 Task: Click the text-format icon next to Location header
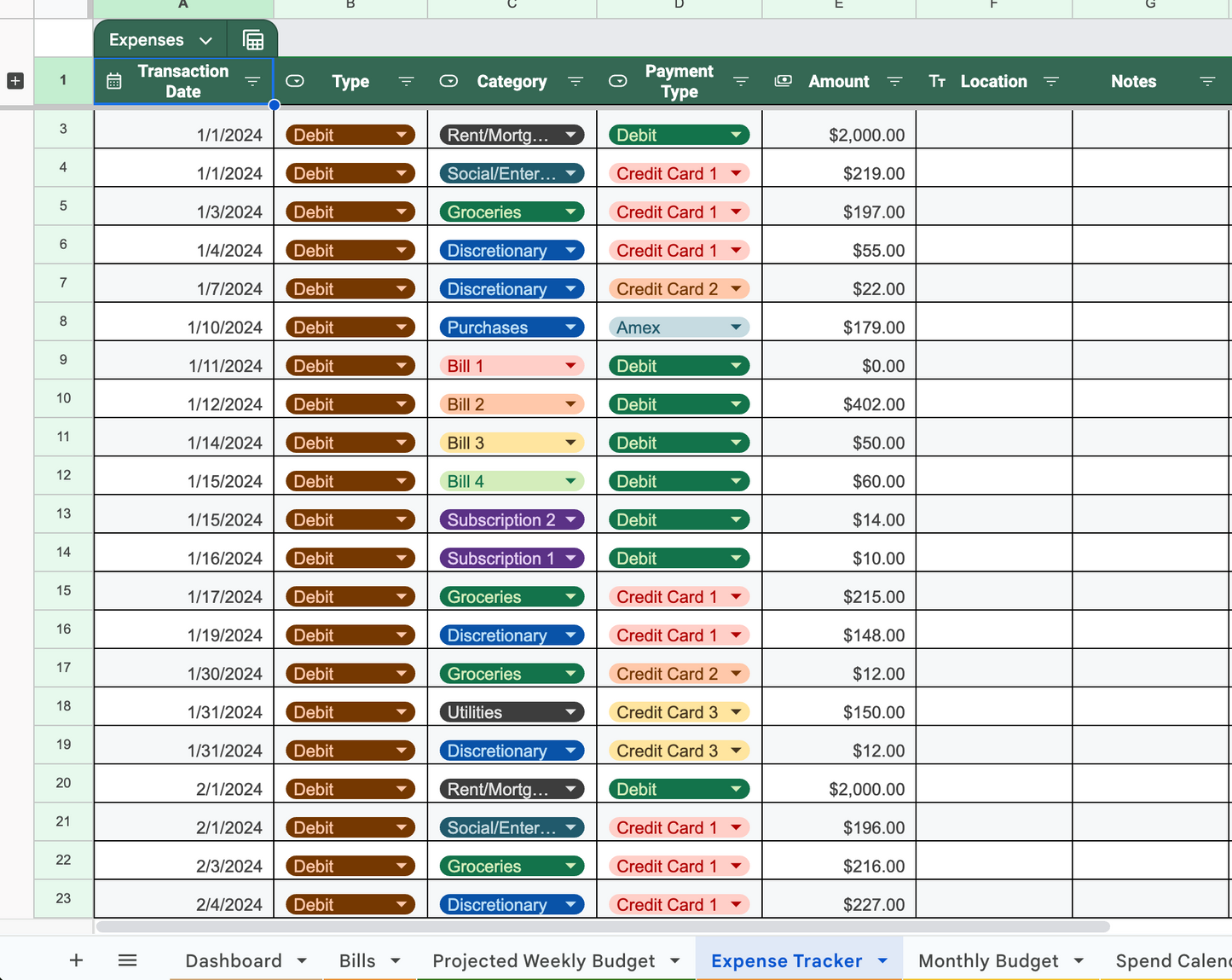tap(937, 81)
